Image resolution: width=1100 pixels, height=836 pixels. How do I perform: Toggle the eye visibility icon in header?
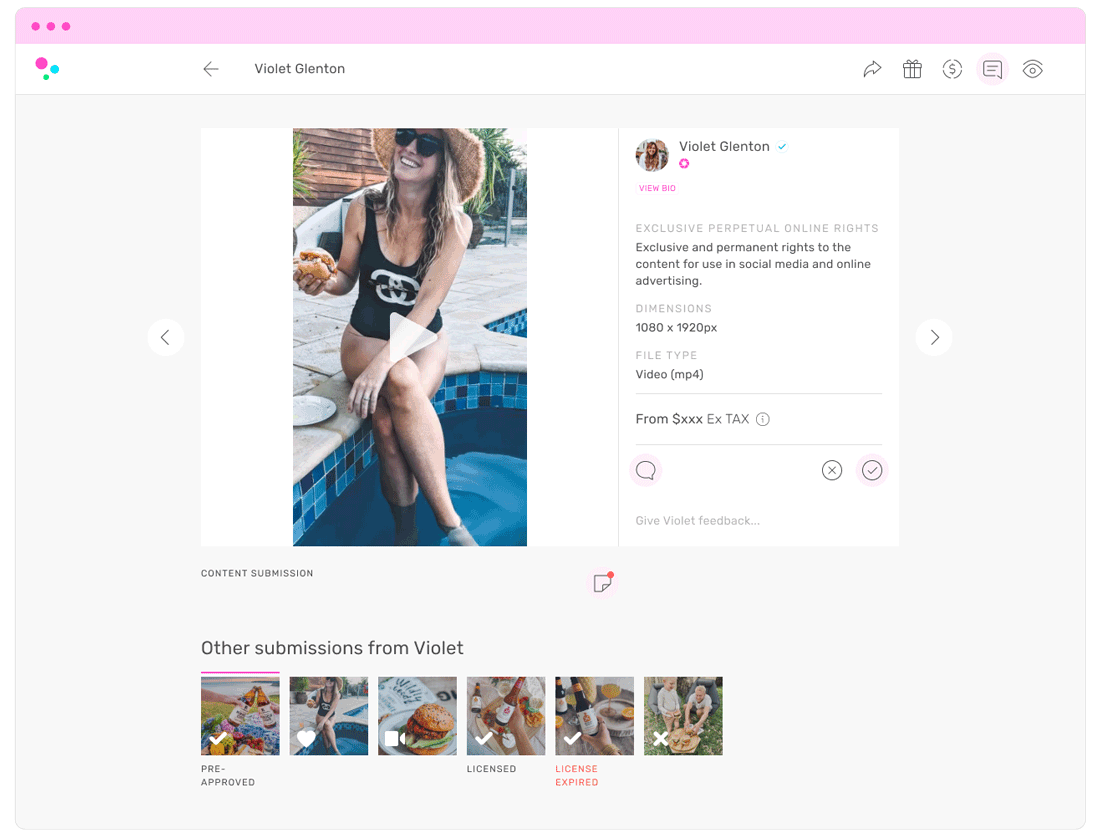(1032, 69)
